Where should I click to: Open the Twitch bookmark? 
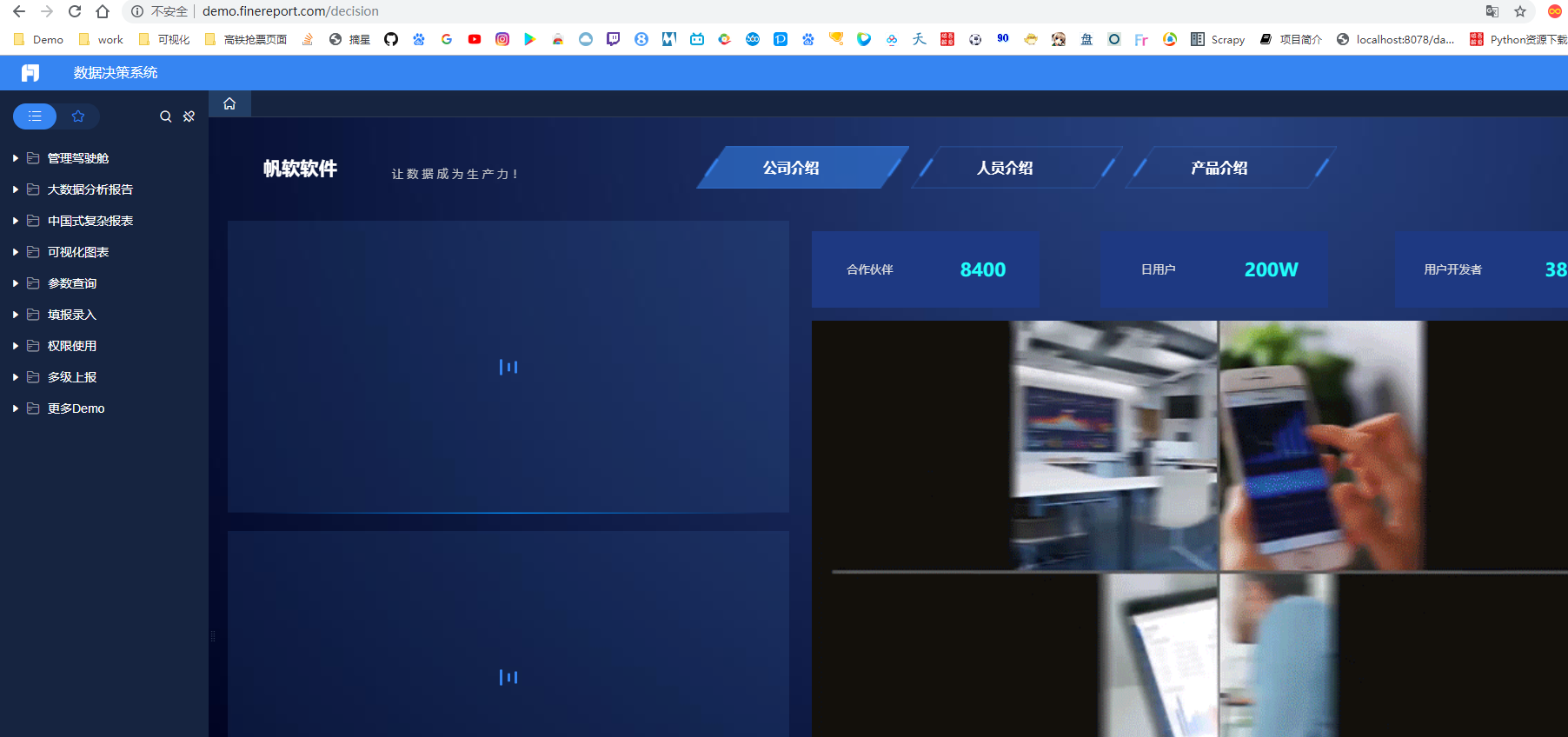614,39
